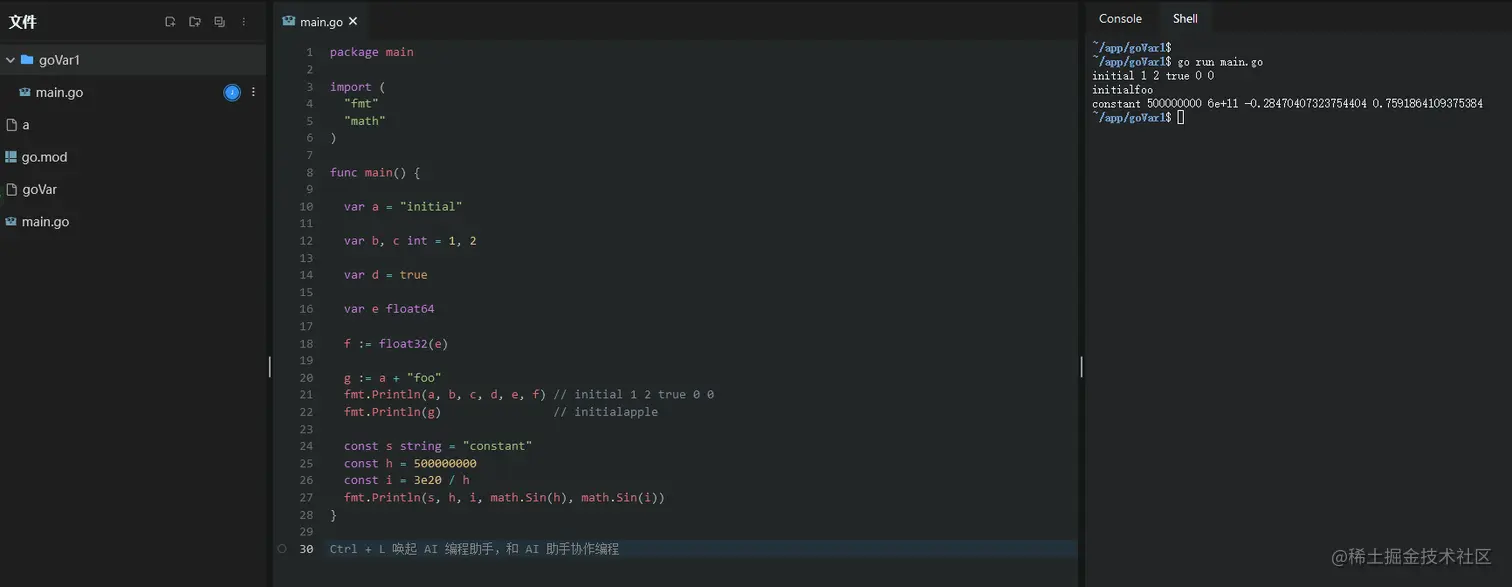Viewport: 1512px width, 587px height.
Task: Click the "math" import line
Action: point(364,121)
